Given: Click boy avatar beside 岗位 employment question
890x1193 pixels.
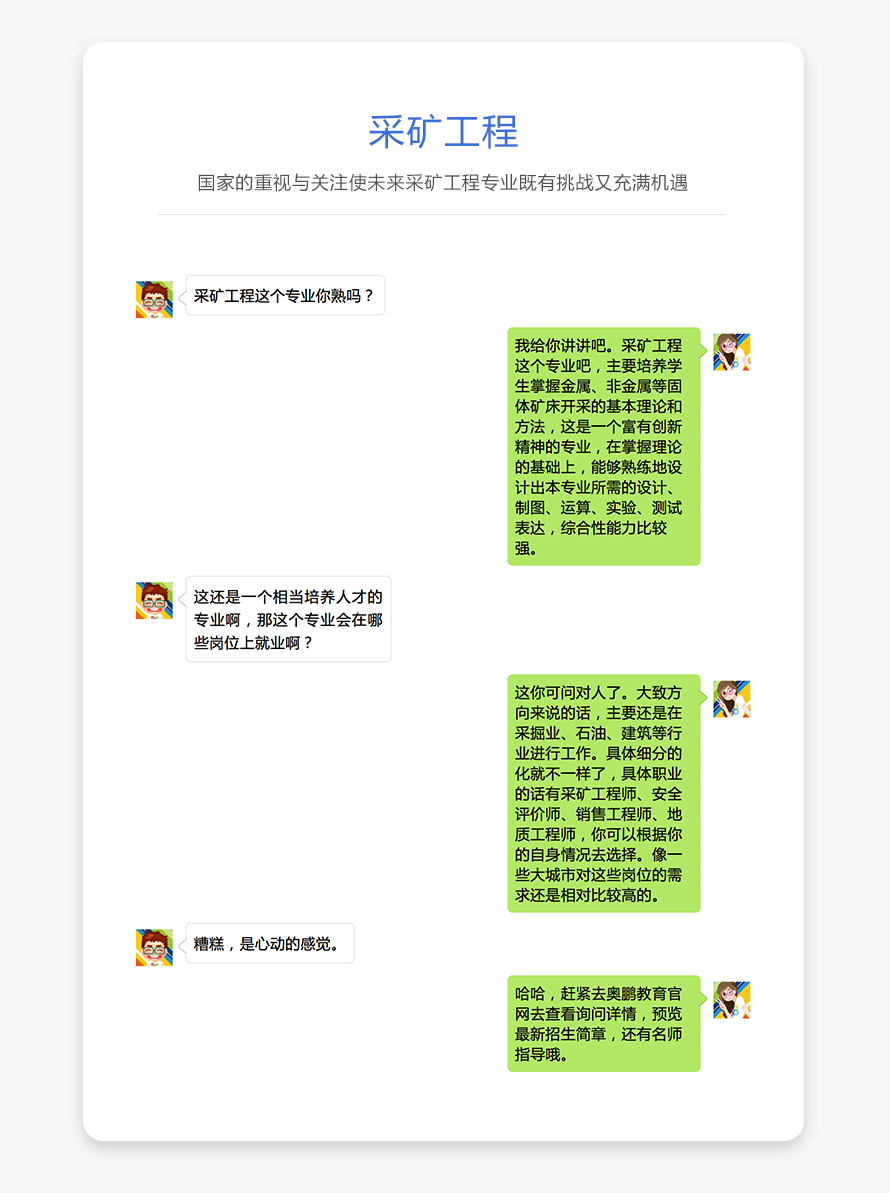Looking at the screenshot, I should [x=154, y=600].
